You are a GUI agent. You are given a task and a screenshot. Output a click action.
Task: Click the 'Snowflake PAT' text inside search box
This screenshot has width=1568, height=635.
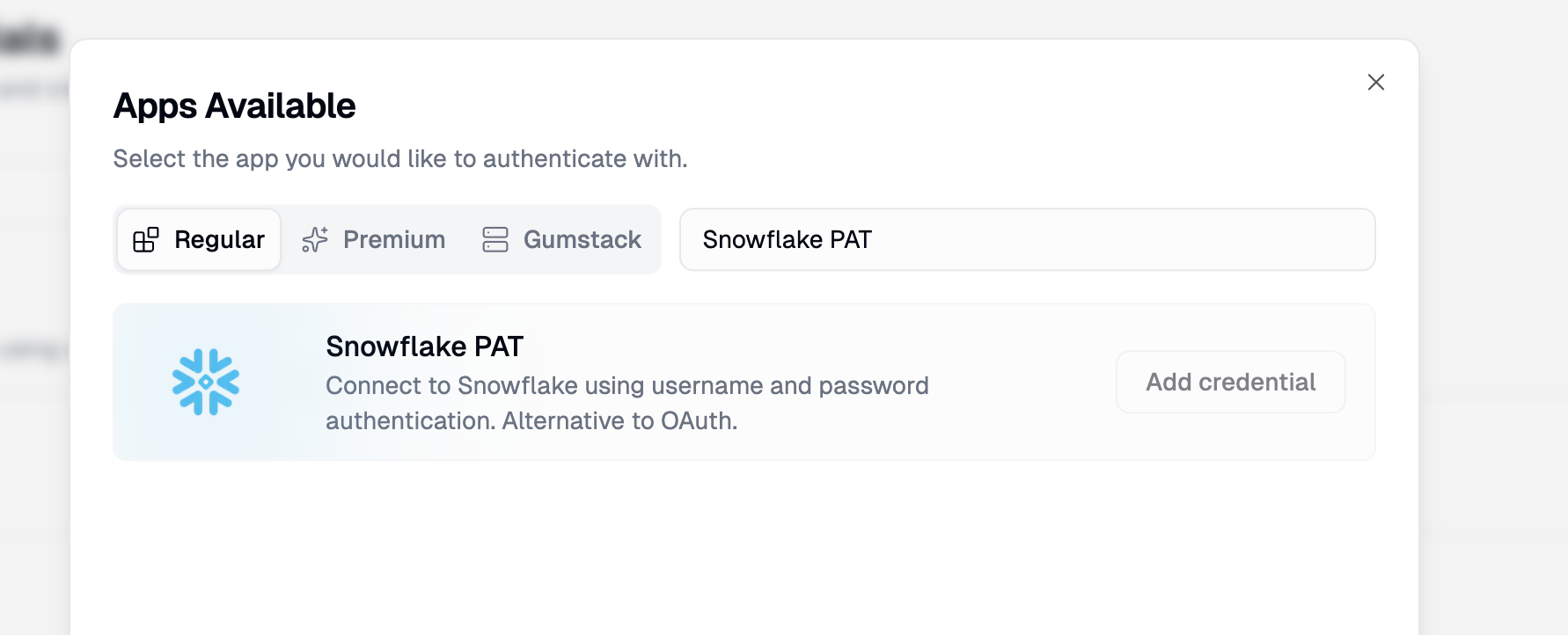pos(787,239)
